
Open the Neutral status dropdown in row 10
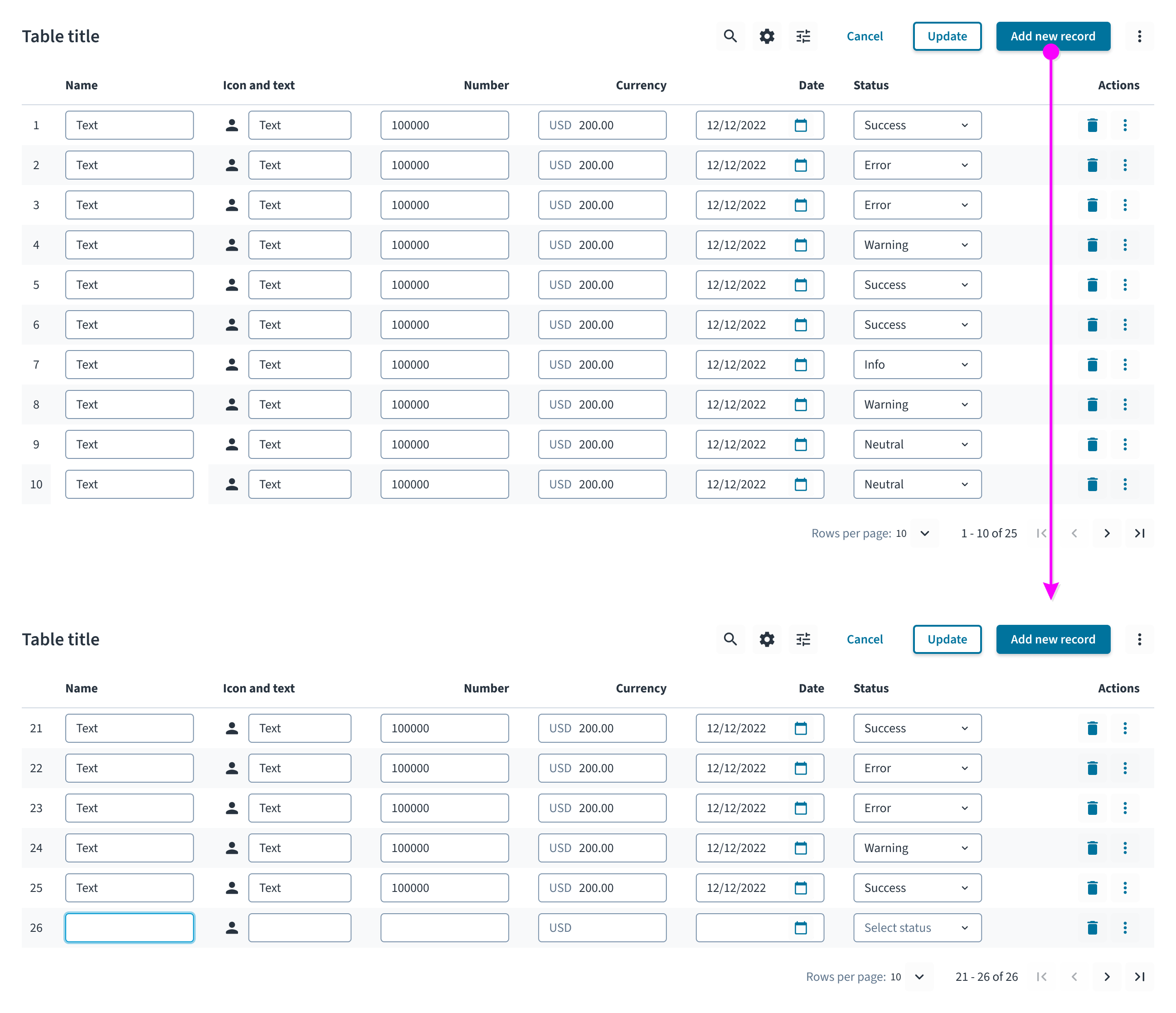point(917,484)
